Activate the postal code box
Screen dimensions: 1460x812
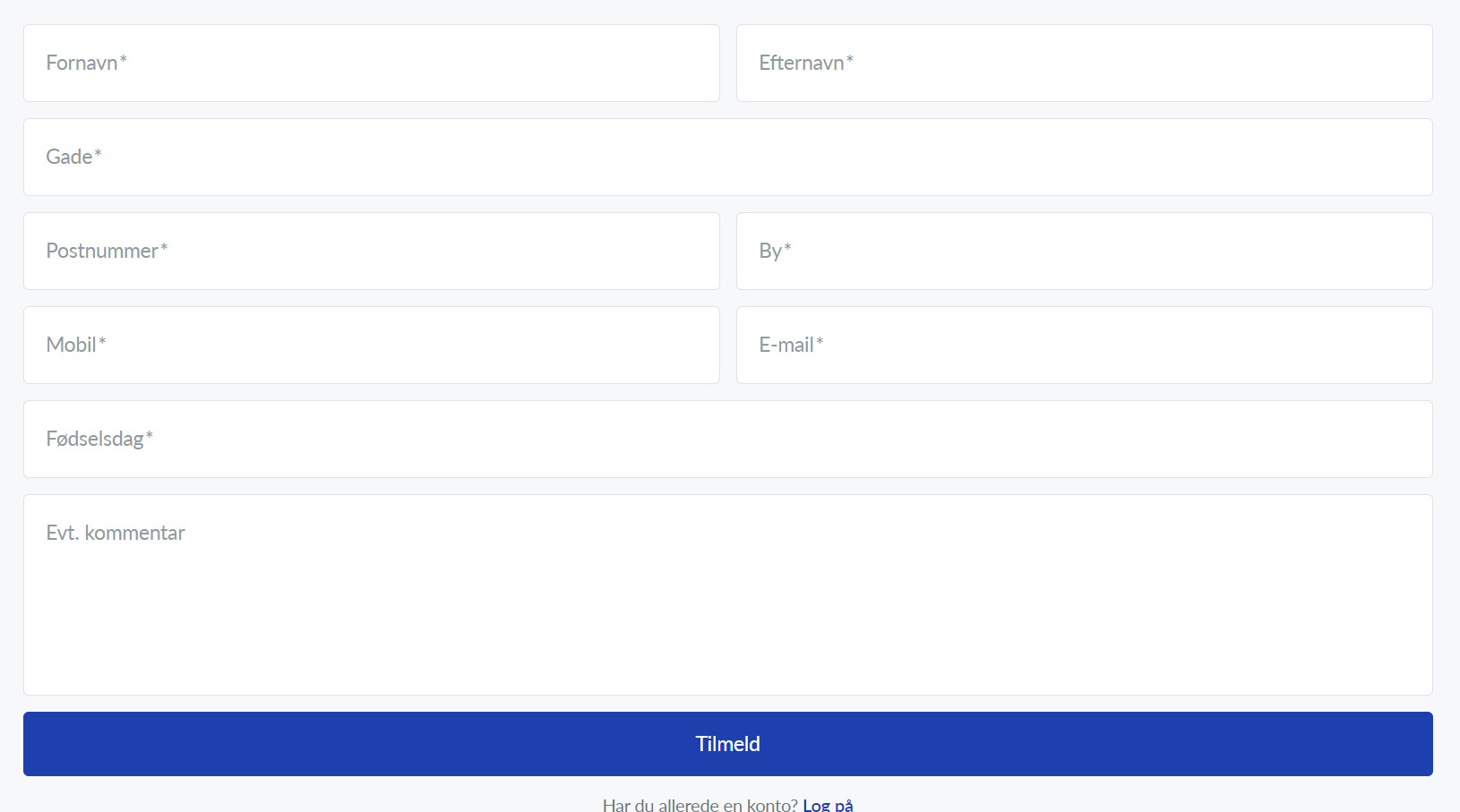click(371, 252)
